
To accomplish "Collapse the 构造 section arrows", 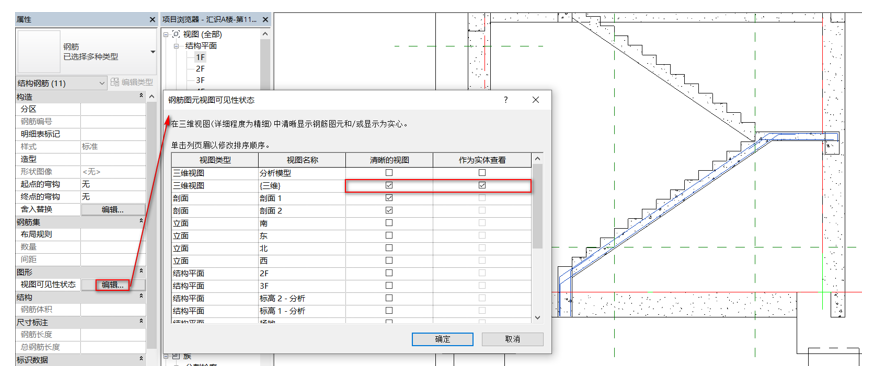I will tap(142, 97).
